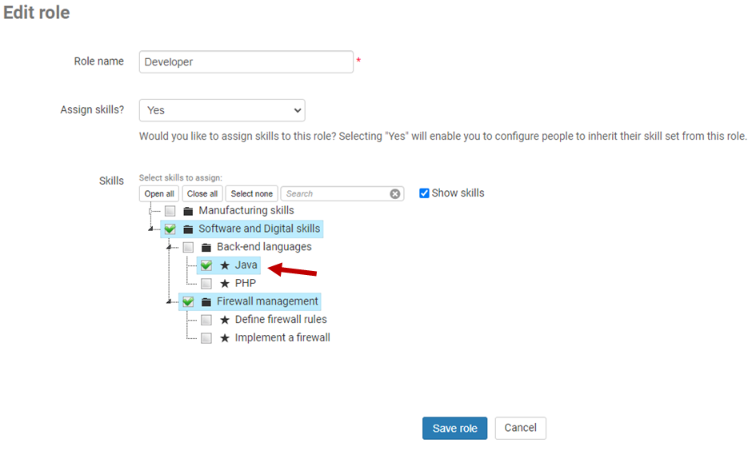Viewport: 751px width, 449px height.
Task: Click the Firewall management folder icon
Action: click(x=206, y=301)
